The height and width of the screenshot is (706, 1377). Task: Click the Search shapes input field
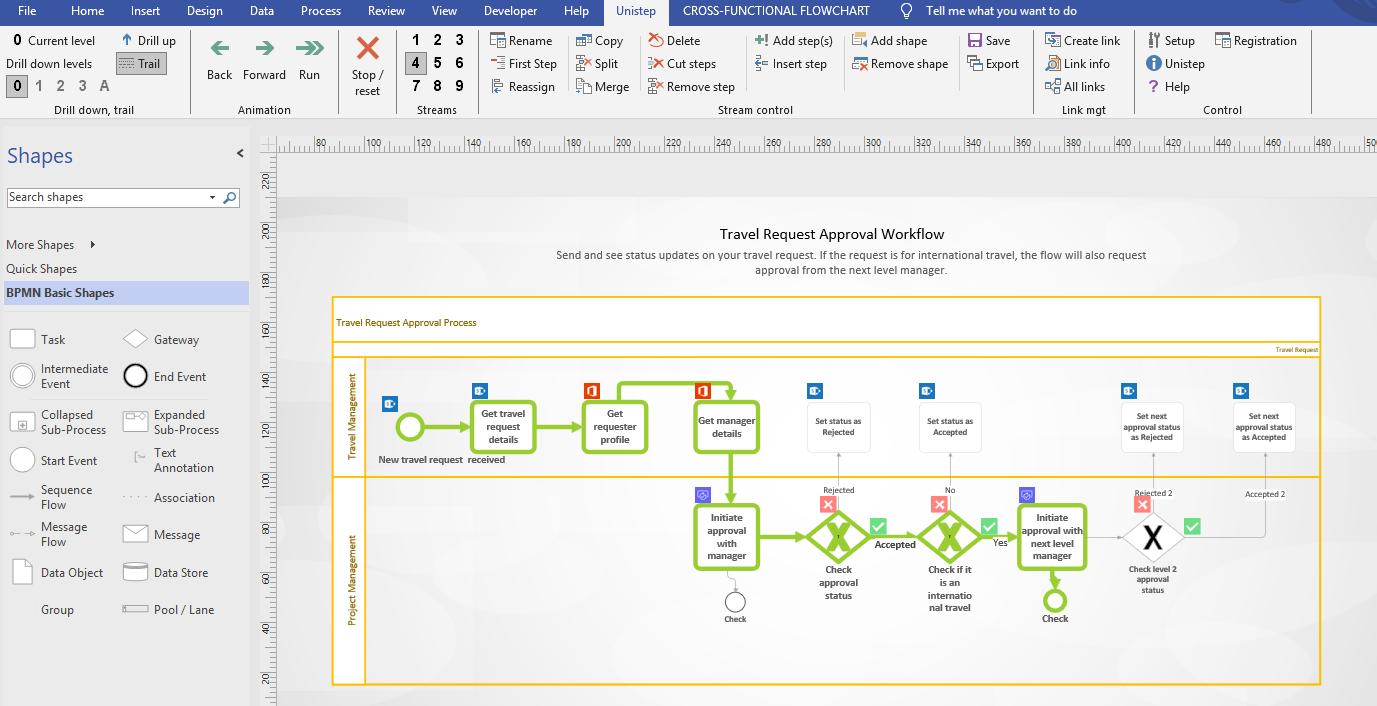[105, 198]
